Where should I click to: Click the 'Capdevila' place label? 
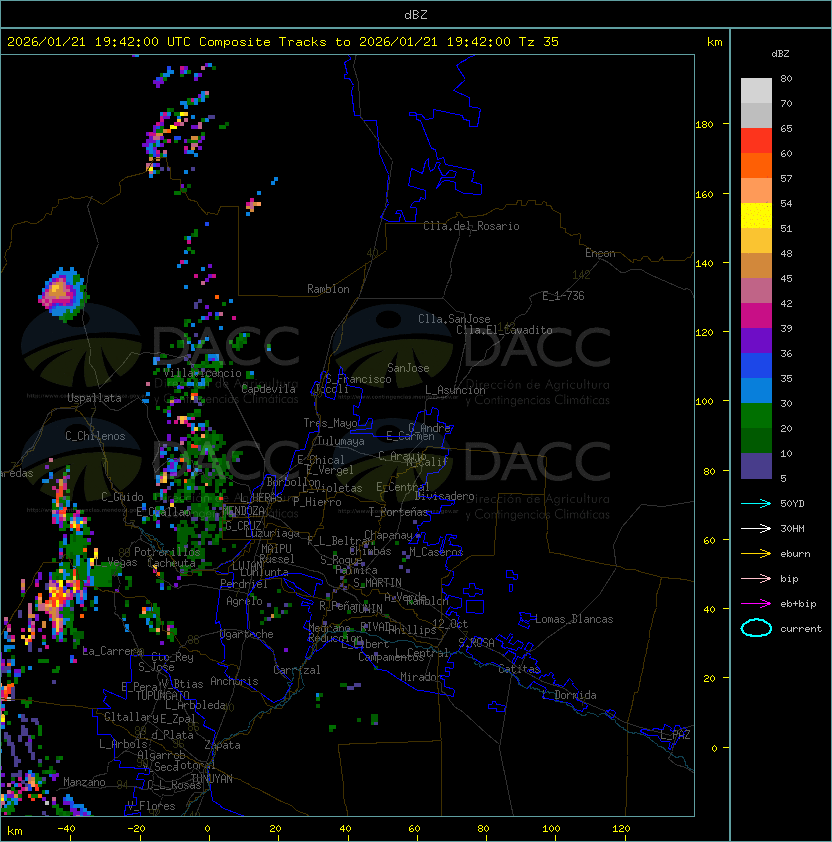[268, 389]
